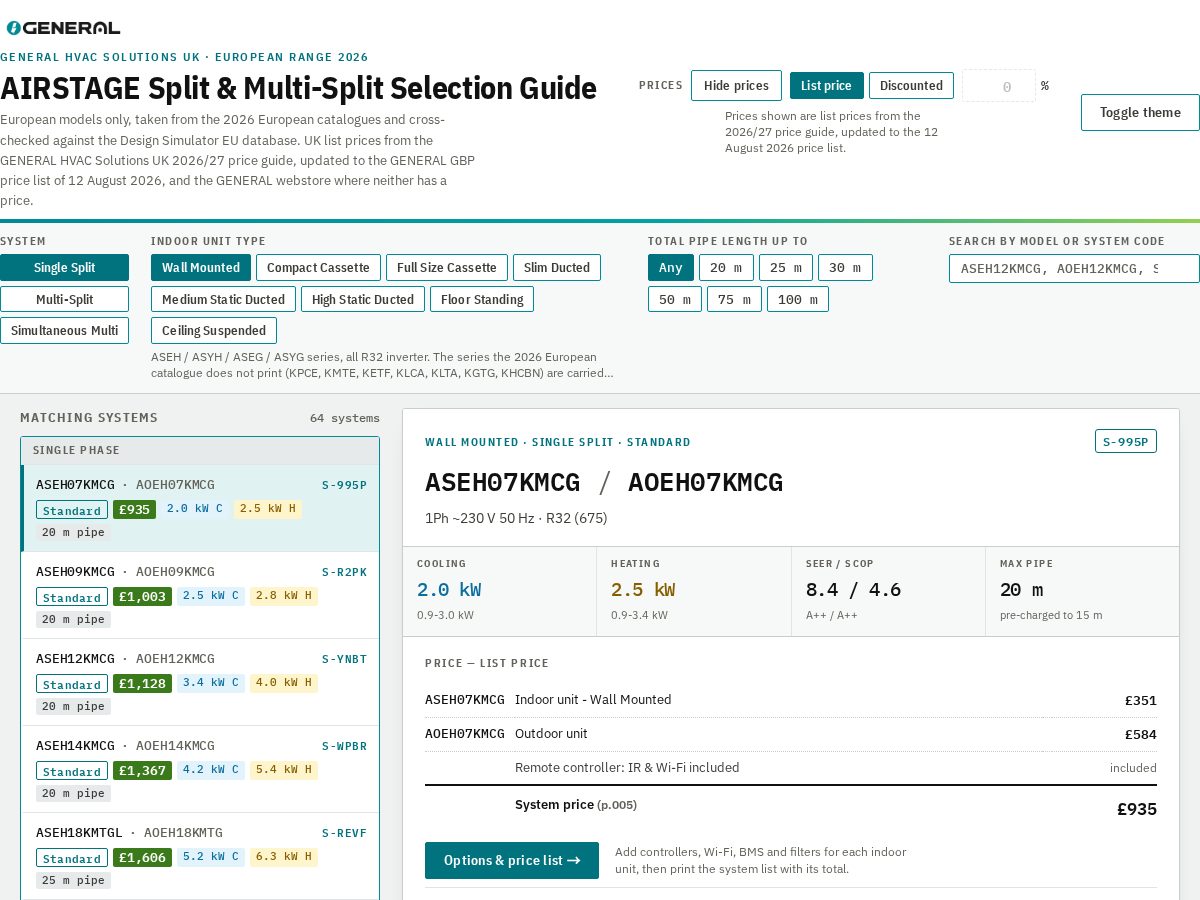This screenshot has width=1200, height=900.
Task: Choose Wall Mounted indoor unit type
Action: [201, 268]
